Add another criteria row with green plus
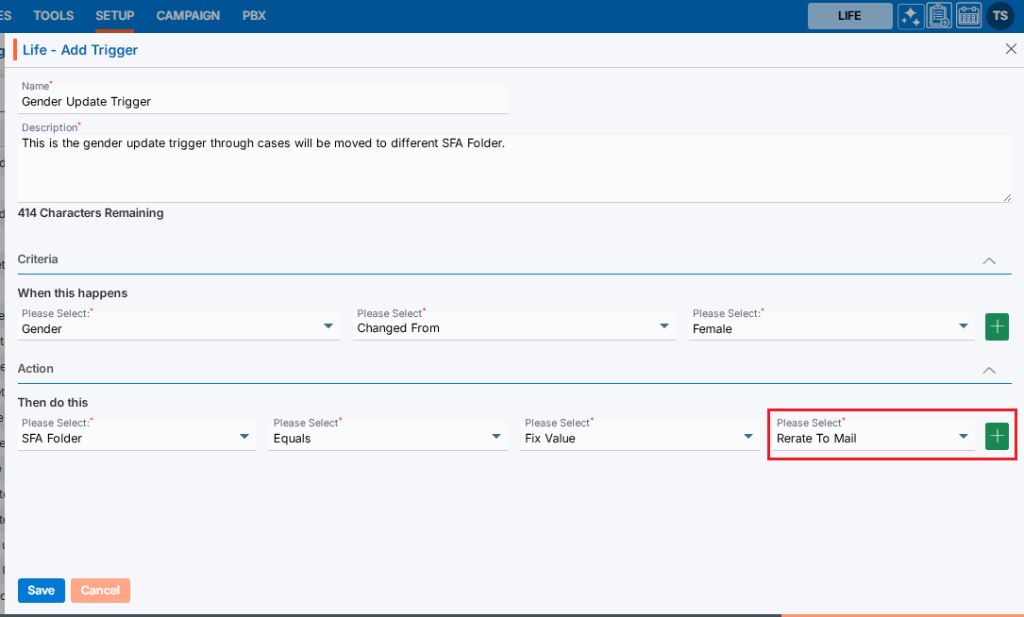The image size is (1024, 617). click(997, 326)
